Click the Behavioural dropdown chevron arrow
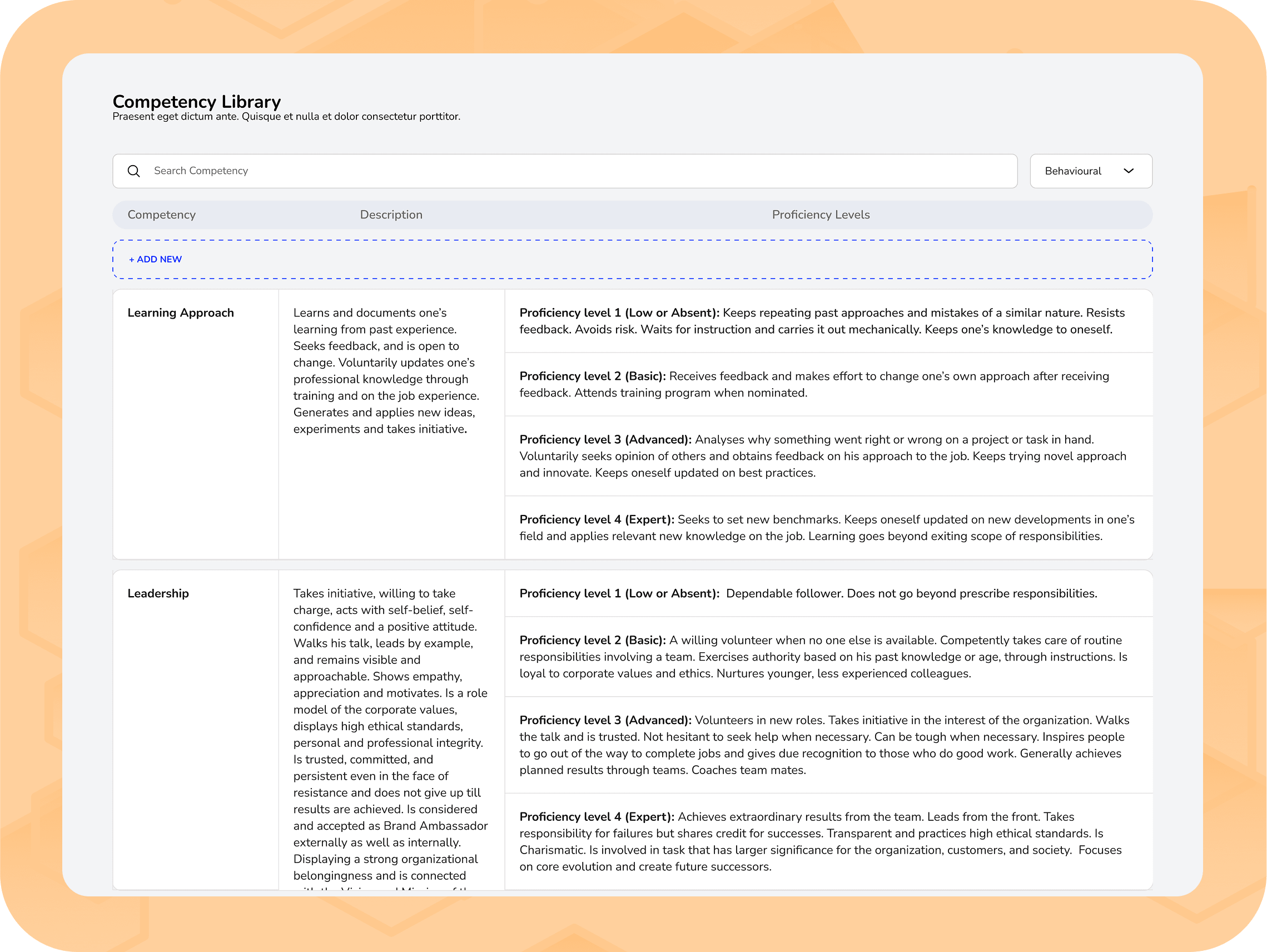The height and width of the screenshot is (952, 1267). tap(1129, 171)
